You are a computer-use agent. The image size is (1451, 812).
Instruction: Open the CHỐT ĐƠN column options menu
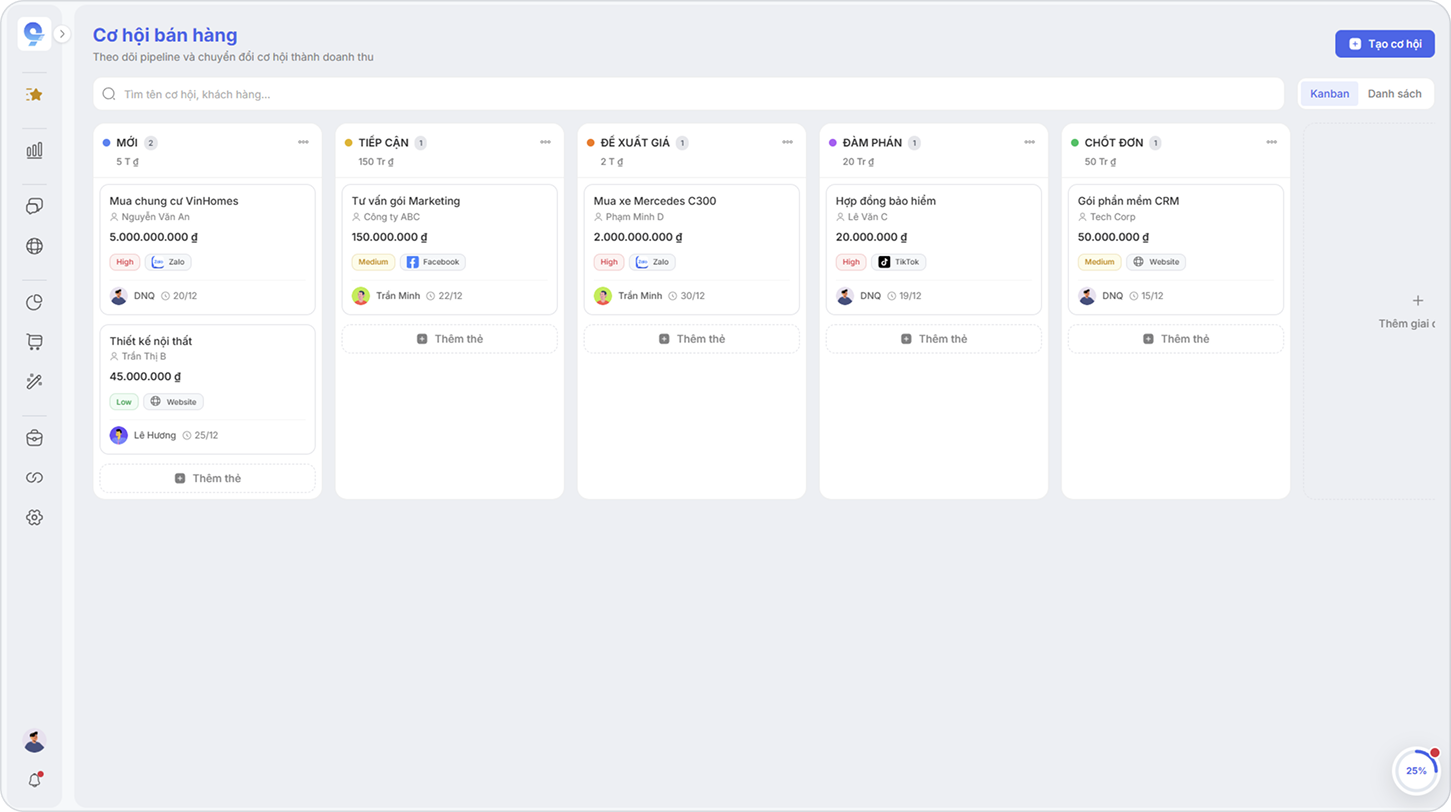(x=1271, y=143)
